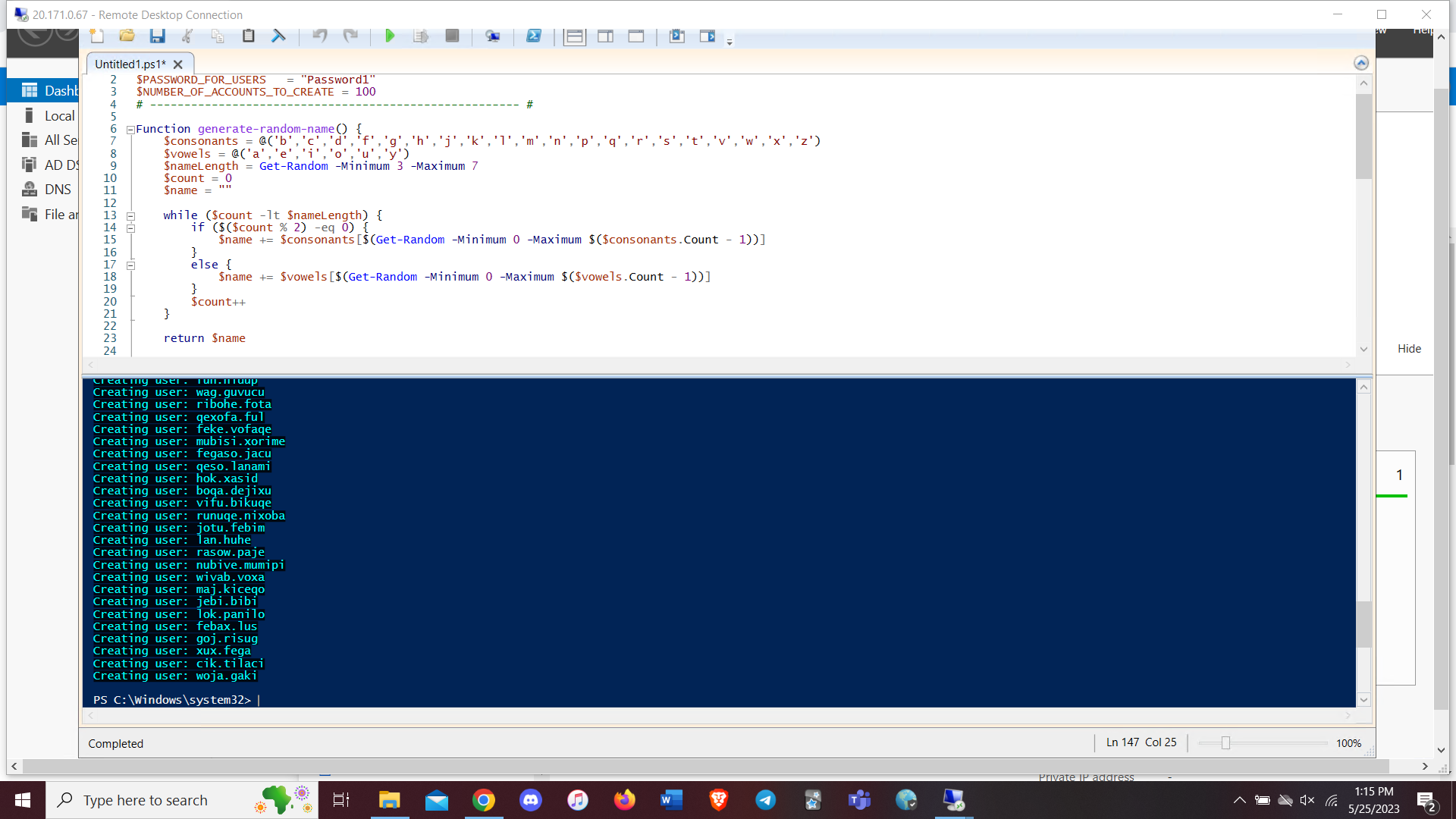Open the toolbar overflow options dropdown
Viewport: 1456px width, 819px height.
[x=730, y=42]
